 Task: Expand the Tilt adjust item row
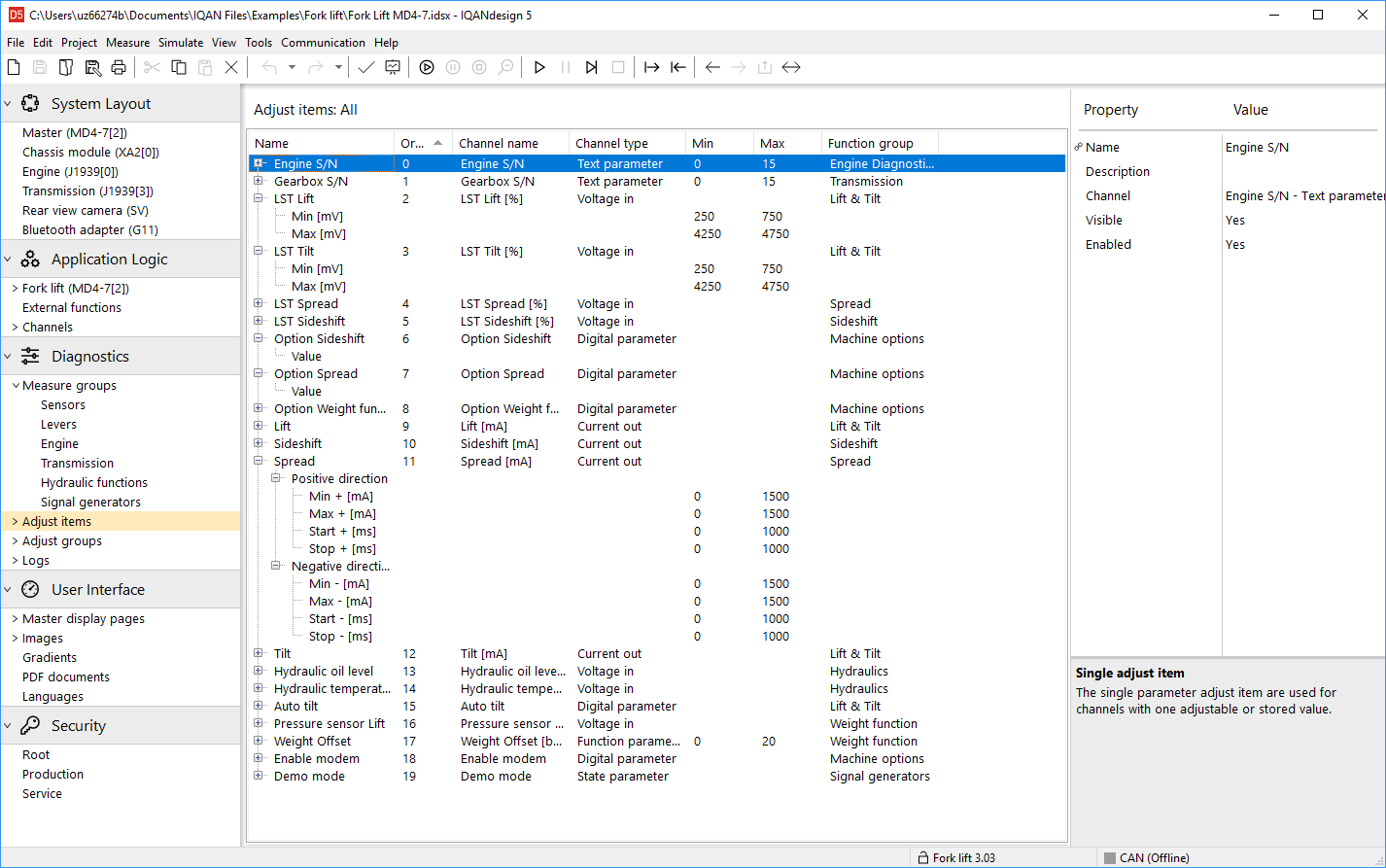pos(259,654)
